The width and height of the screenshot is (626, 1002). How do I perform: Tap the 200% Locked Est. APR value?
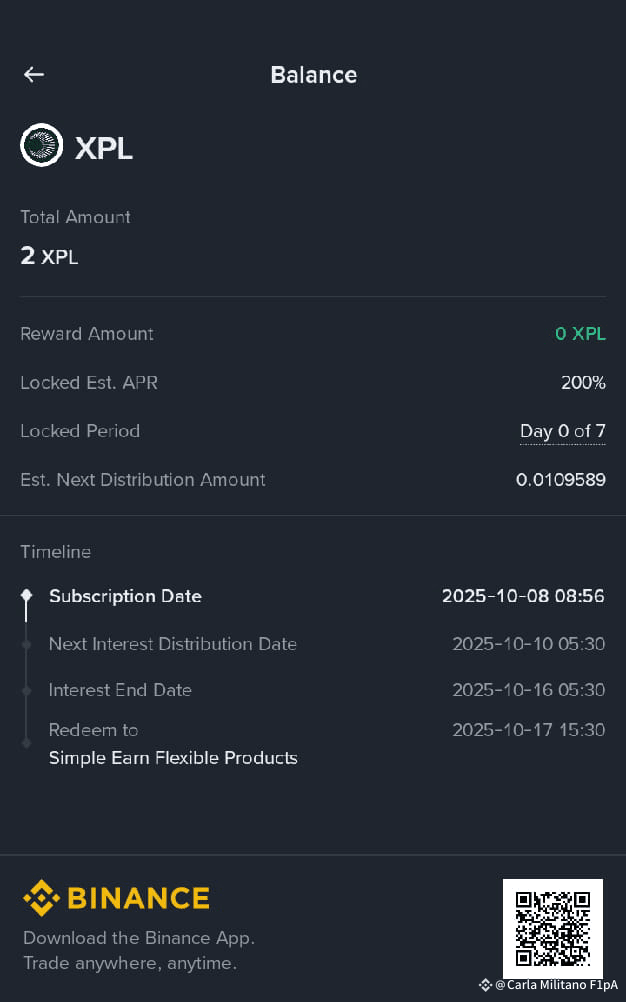(583, 383)
